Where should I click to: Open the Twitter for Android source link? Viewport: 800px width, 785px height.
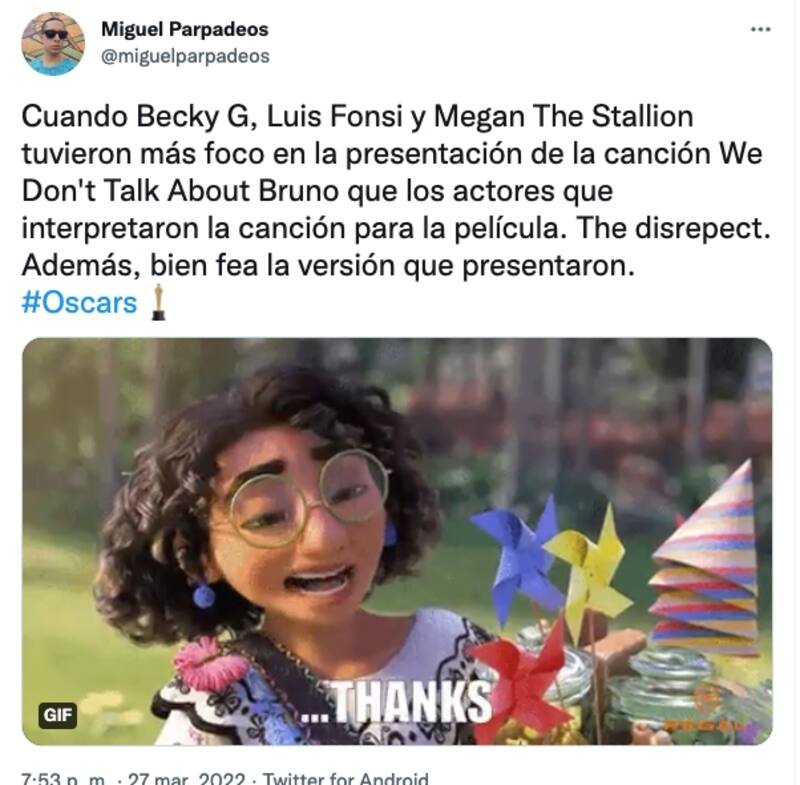[x=345, y=778]
